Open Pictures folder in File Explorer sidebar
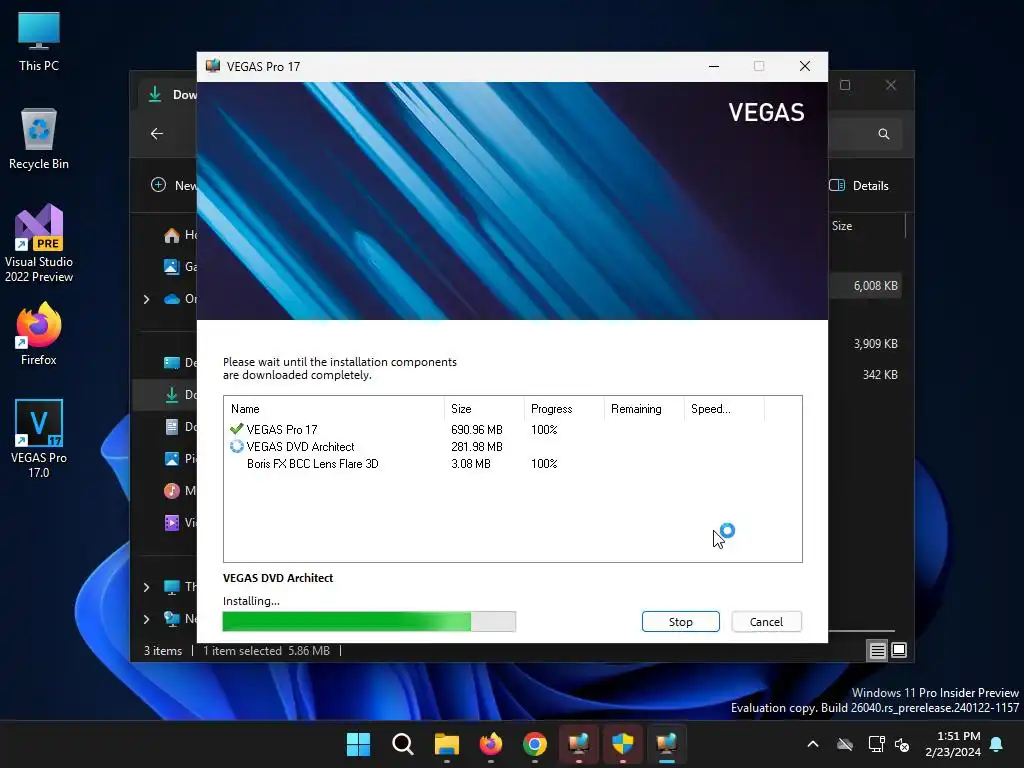Viewport: 1024px width, 768px height. [180, 458]
